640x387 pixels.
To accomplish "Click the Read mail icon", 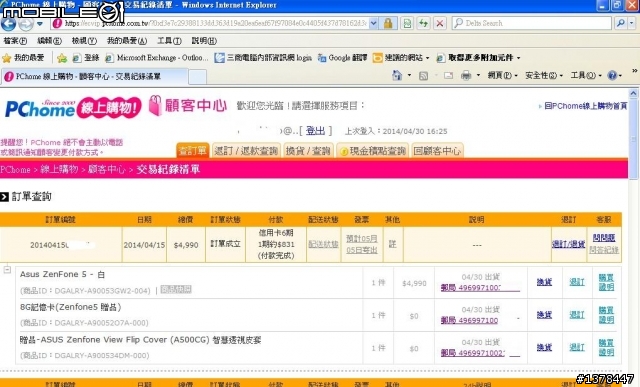I will click(x=449, y=76).
